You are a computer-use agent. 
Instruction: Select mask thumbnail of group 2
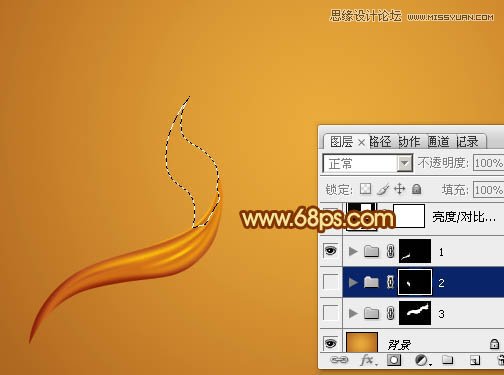pos(415,282)
